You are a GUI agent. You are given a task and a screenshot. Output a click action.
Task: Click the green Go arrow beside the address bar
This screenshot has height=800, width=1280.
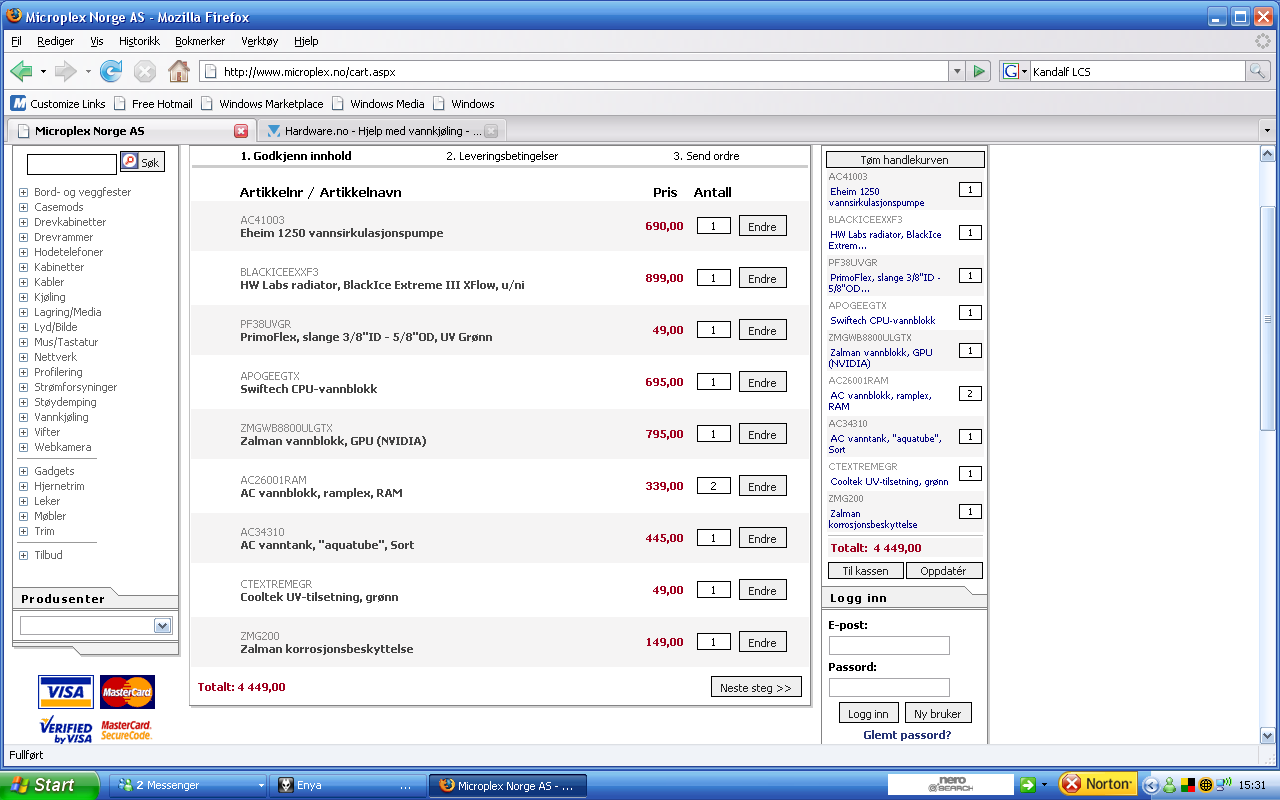[x=979, y=71]
